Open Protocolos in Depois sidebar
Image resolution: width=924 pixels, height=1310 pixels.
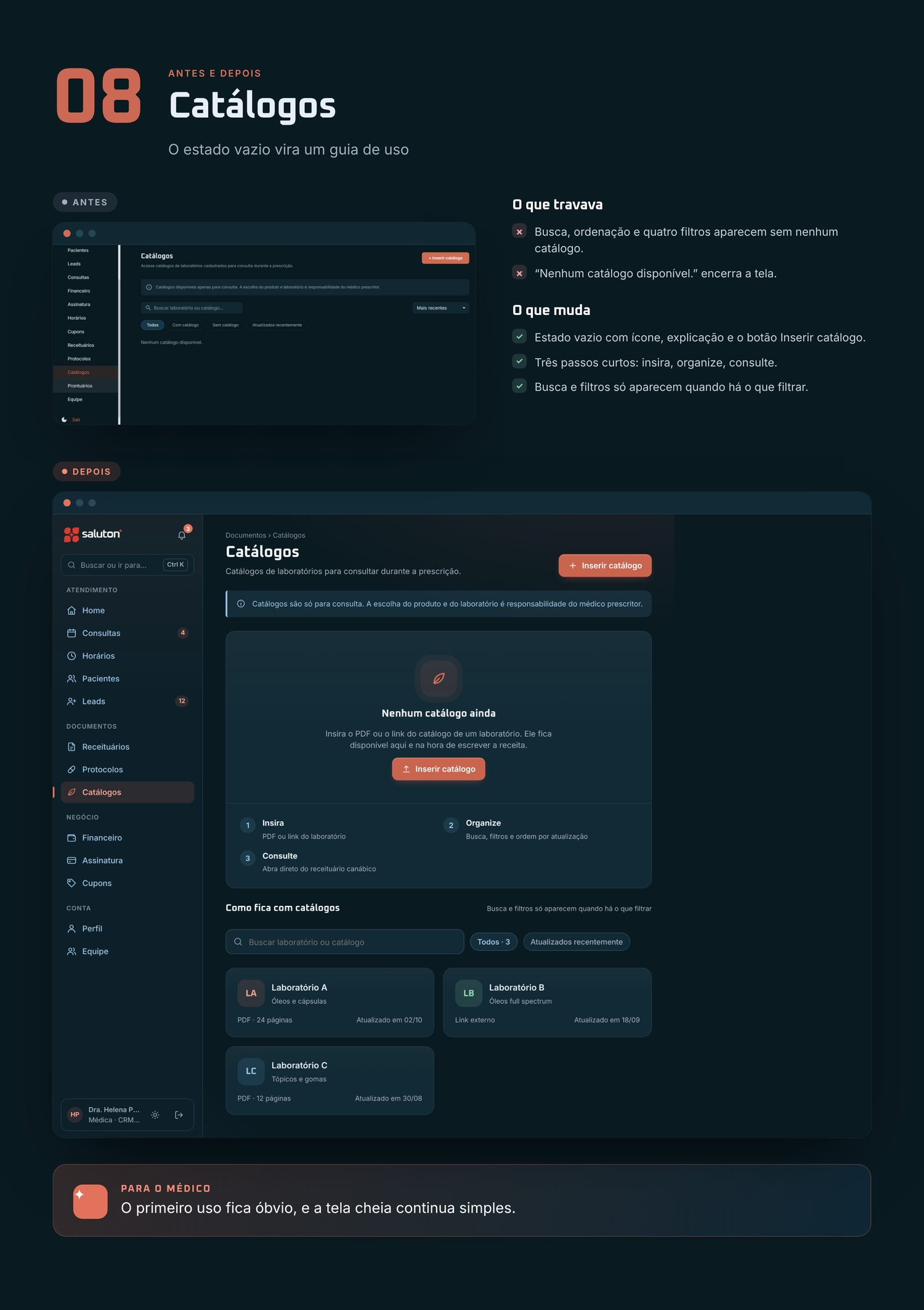[x=128, y=770]
